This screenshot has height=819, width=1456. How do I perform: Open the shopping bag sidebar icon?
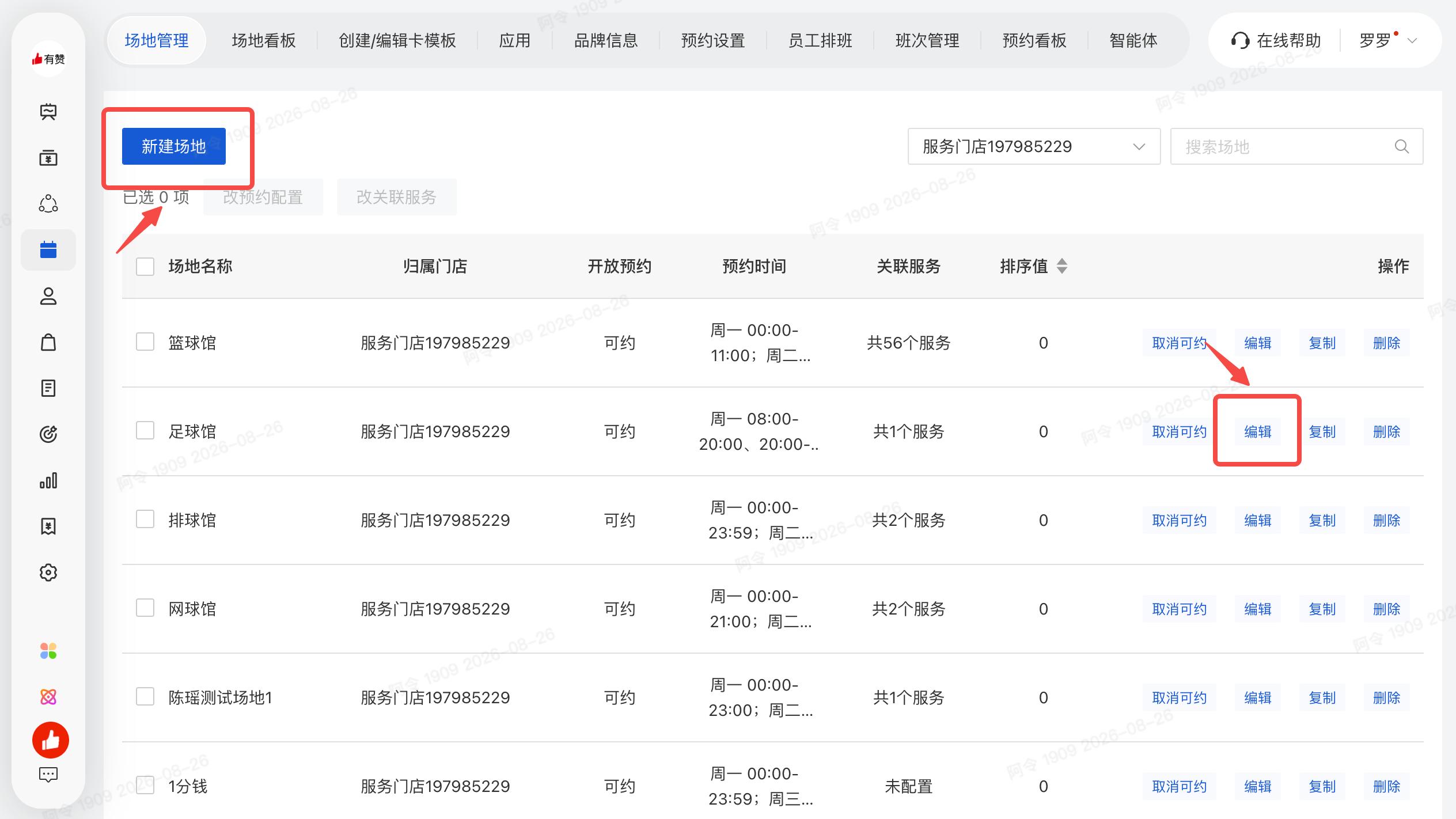[48, 342]
